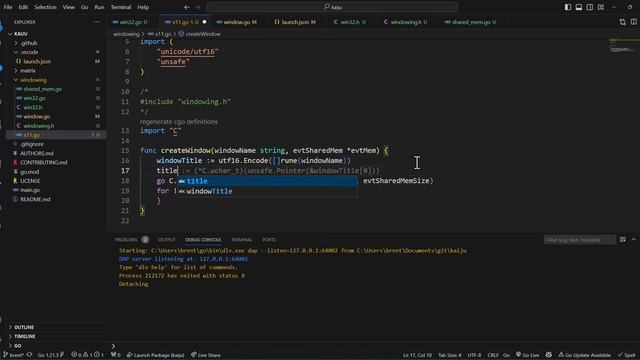The width and height of the screenshot is (640, 360).
Task: Click the Go Back navigation arrow
Action: pyautogui.click(x=187, y=7)
